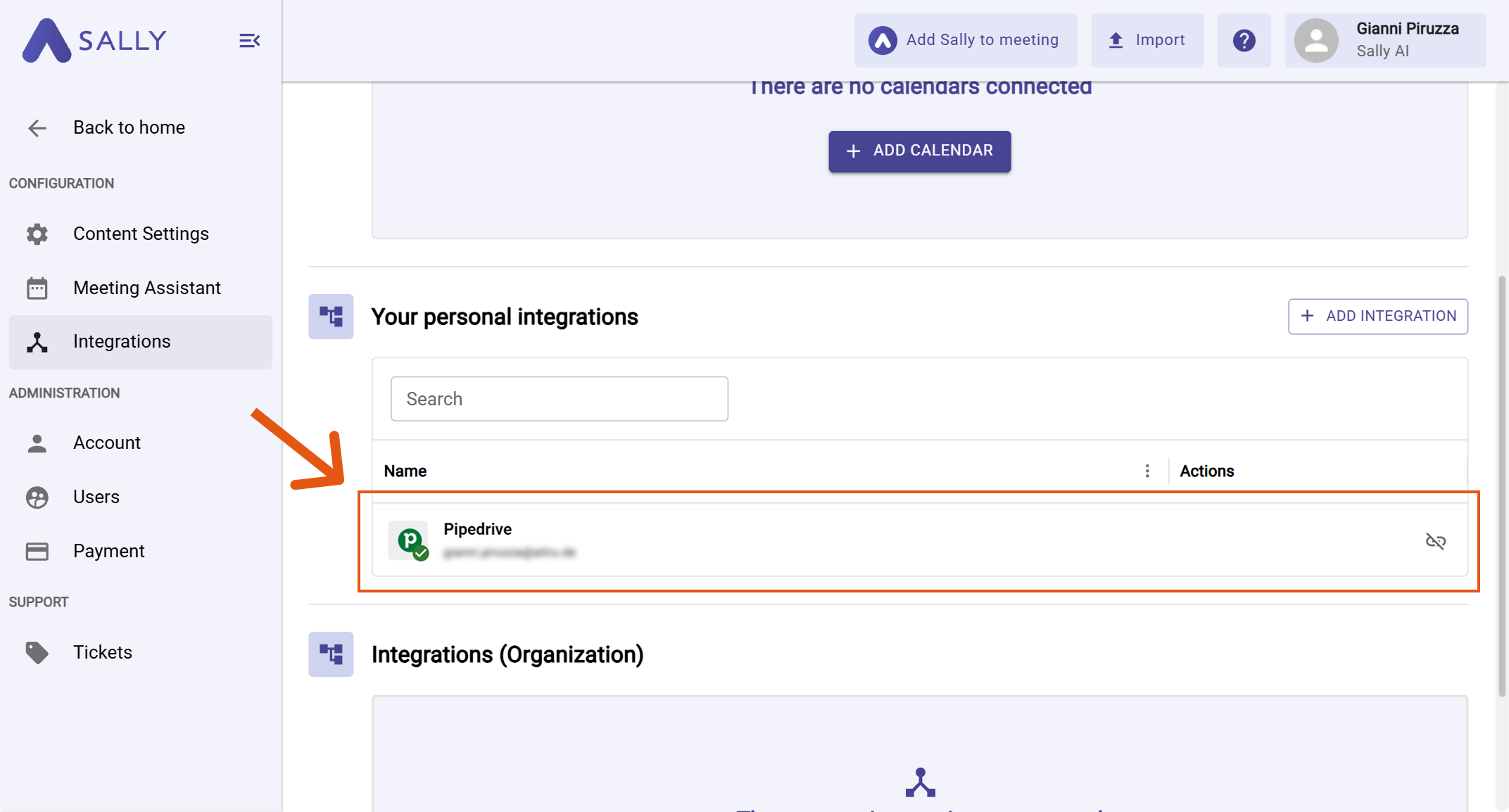Click the user avatar icon
Viewport: 1509px width, 812px height.
(x=1316, y=40)
